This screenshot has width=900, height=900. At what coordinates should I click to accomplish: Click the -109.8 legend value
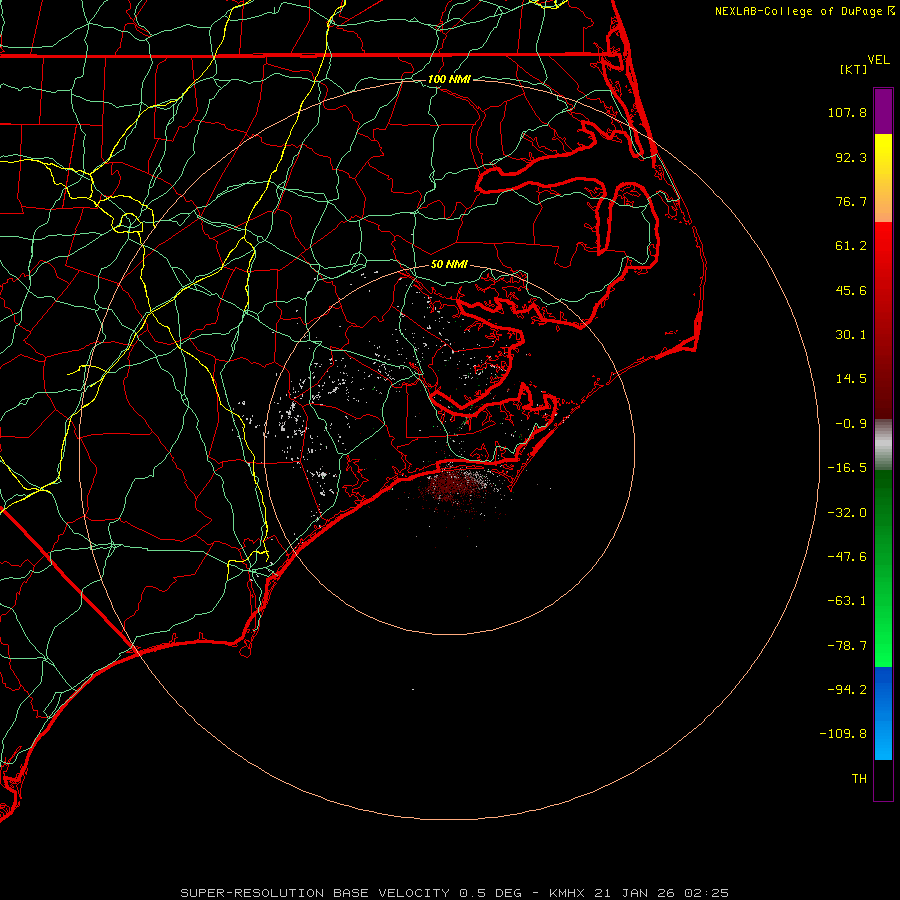pyautogui.click(x=844, y=734)
